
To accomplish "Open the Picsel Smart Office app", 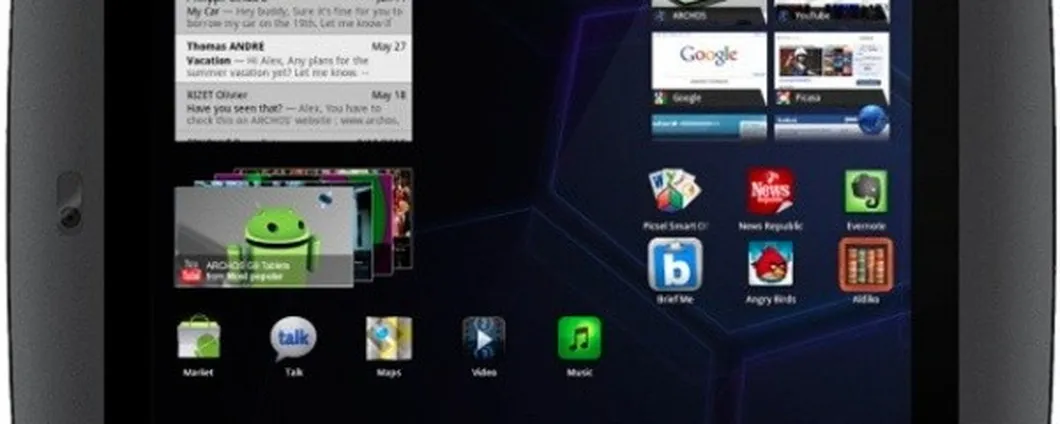I will 674,191.
